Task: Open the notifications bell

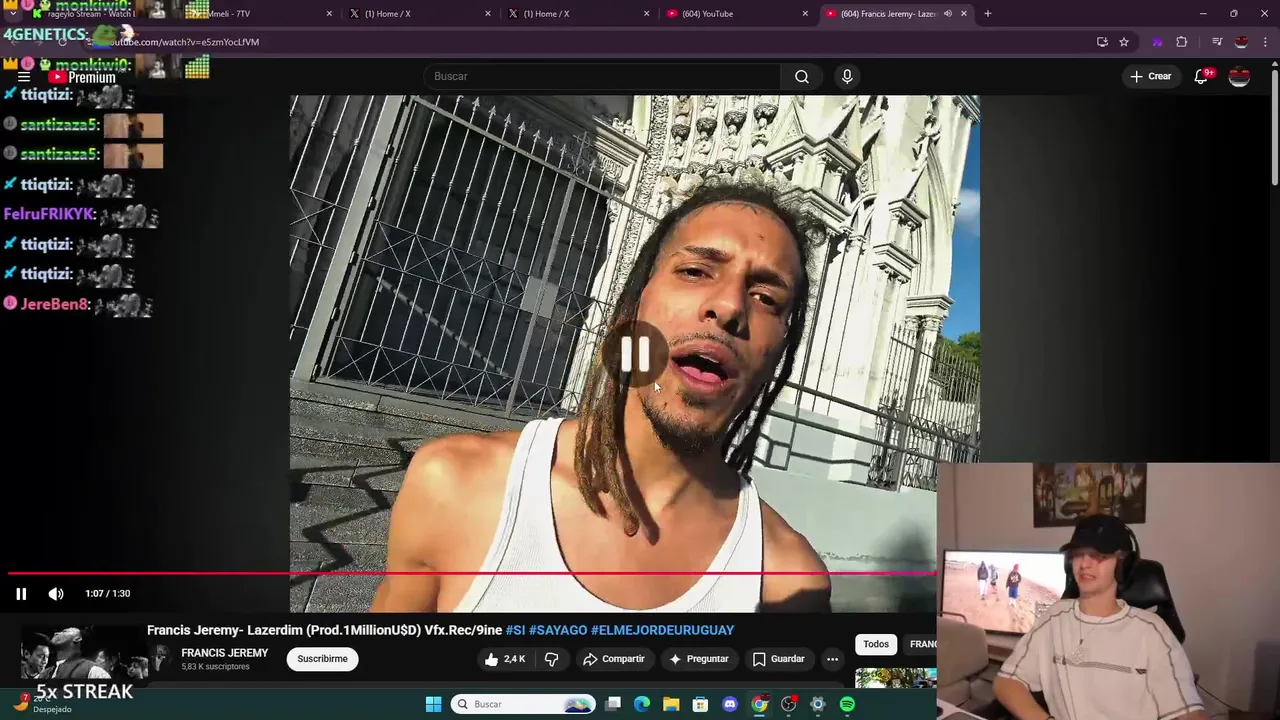Action: tap(1202, 76)
